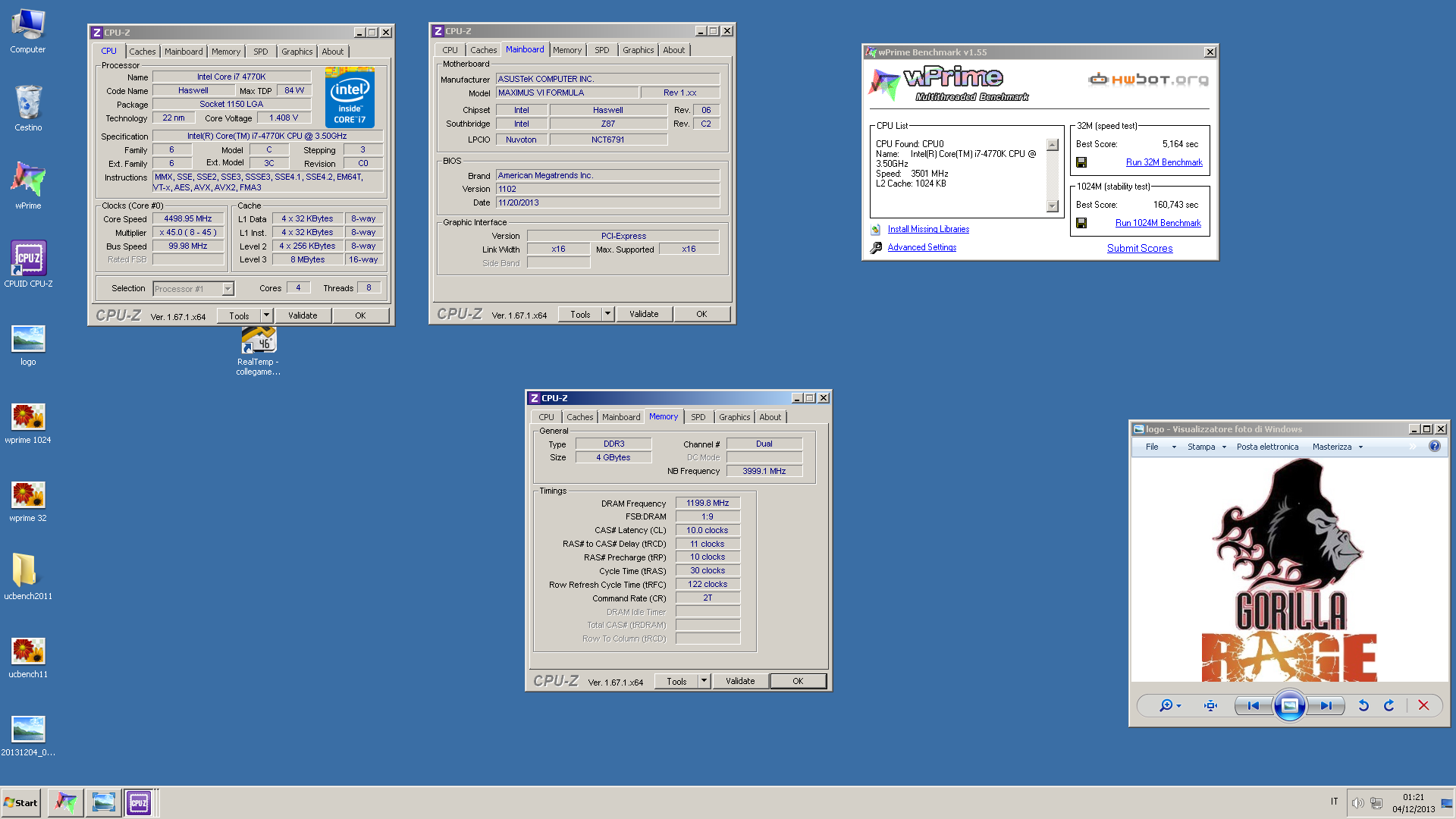Click the save icon for 32M score
This screenshot has width=1456, height=819.
pyautogui.click(x=1081, y=162)
